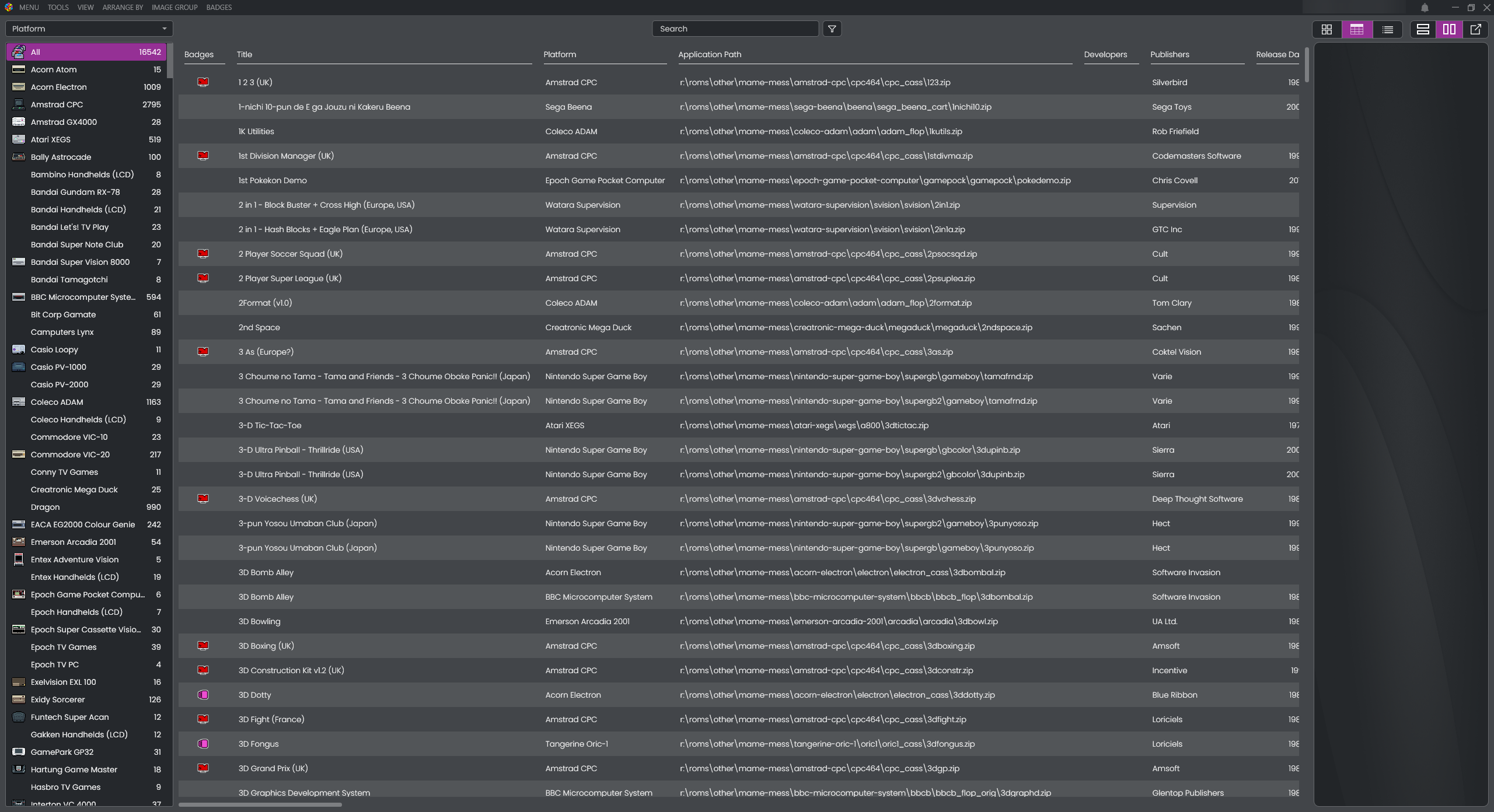Select Casio PV-1000 platform icon

tap(19, 367)
